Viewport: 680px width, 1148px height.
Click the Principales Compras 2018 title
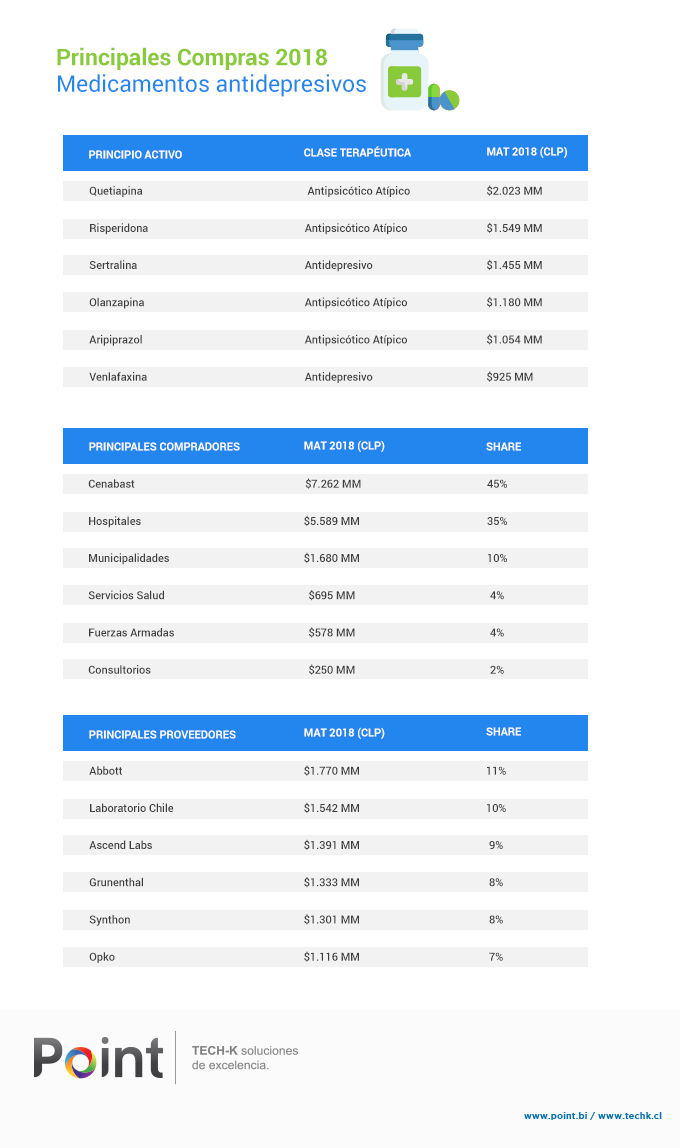pyautogui.click(x=192, y=57)
